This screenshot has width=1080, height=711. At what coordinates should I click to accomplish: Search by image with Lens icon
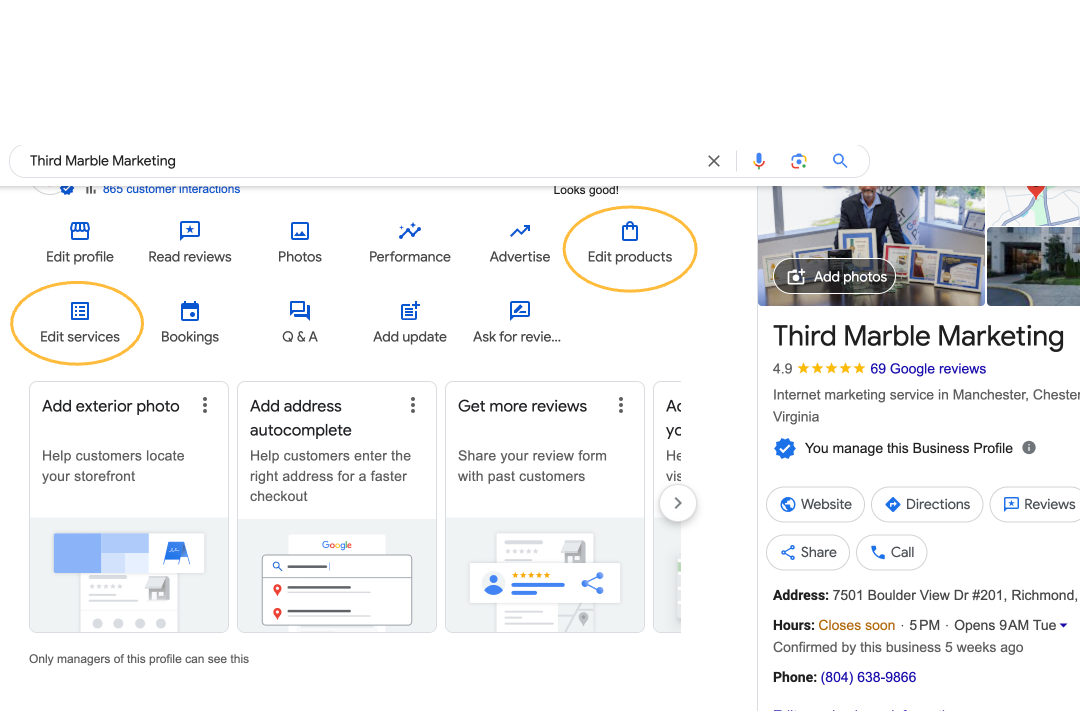point(798,161)
